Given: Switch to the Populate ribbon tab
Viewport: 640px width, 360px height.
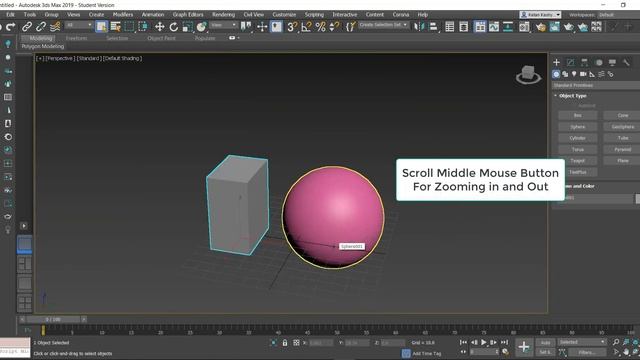Looking at the screenshot, I should click(205, 38).
